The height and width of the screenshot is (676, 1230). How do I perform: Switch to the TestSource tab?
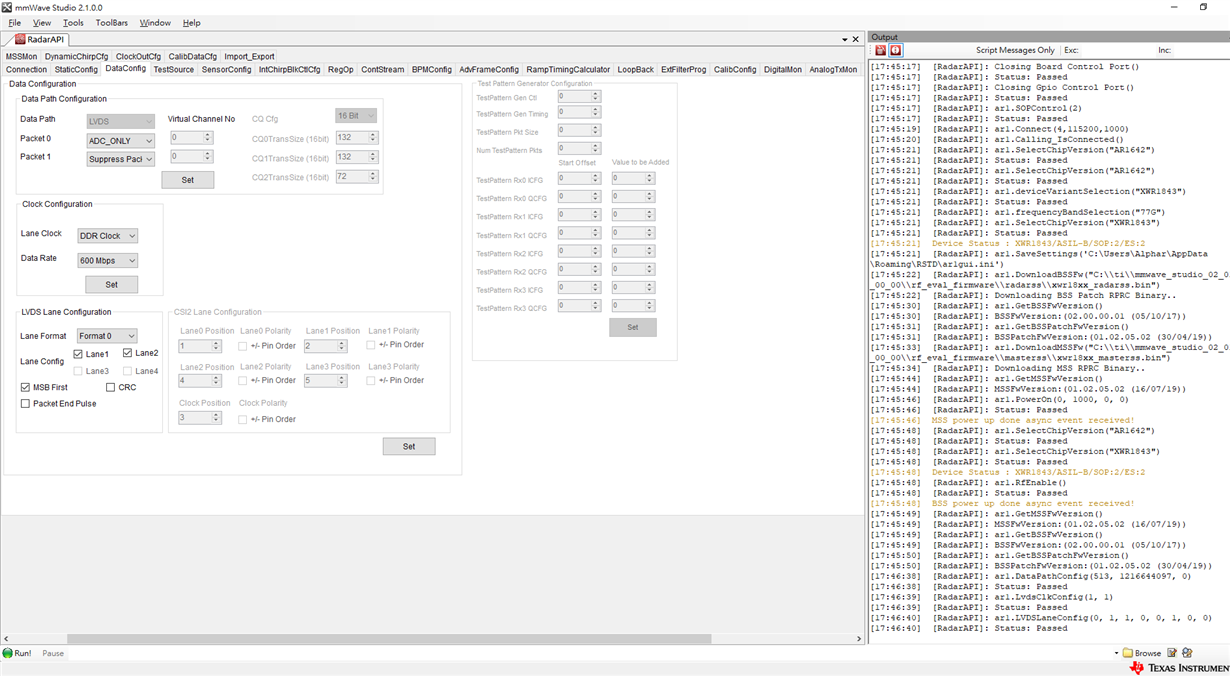pyautogui.click(x=174, y=70)
